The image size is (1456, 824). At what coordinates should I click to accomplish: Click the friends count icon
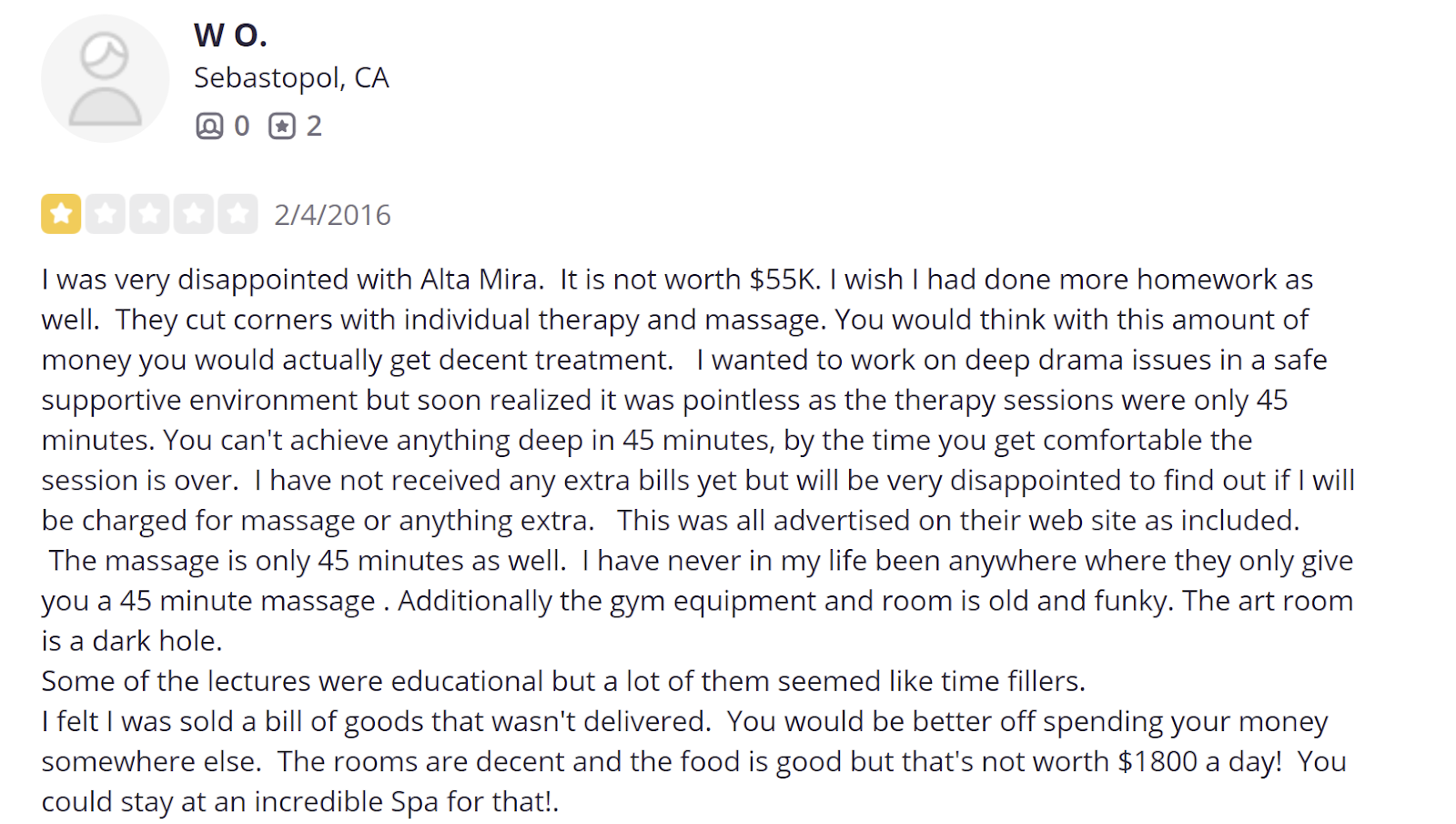(209, 126)
